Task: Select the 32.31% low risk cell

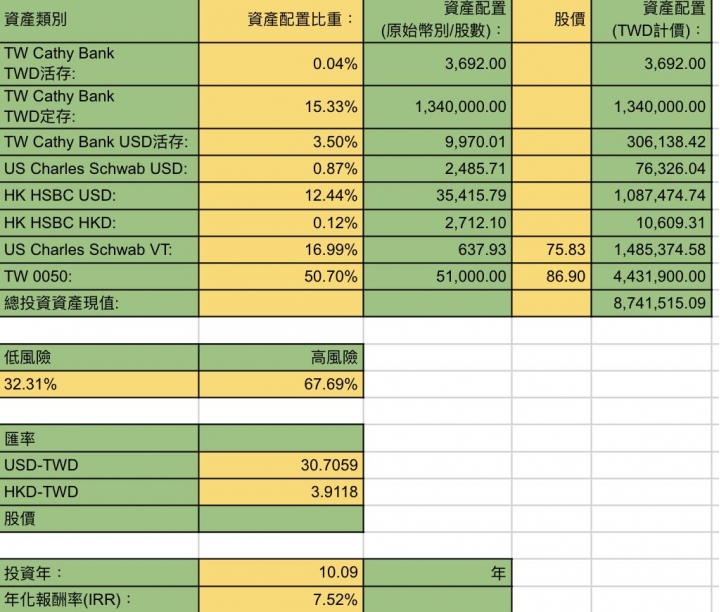Action: click(x=99, y=384)
